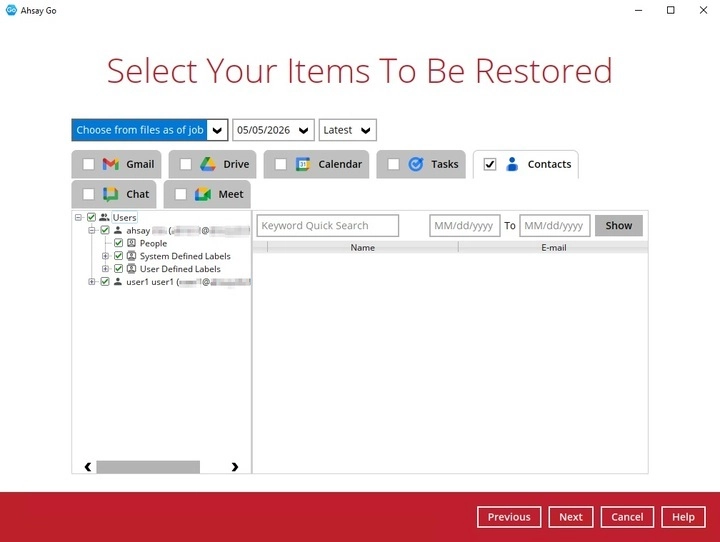Viewport: 720px width, 542px height.
Task: Click the start date MM/dd/yyyy field
Action: 465,226
